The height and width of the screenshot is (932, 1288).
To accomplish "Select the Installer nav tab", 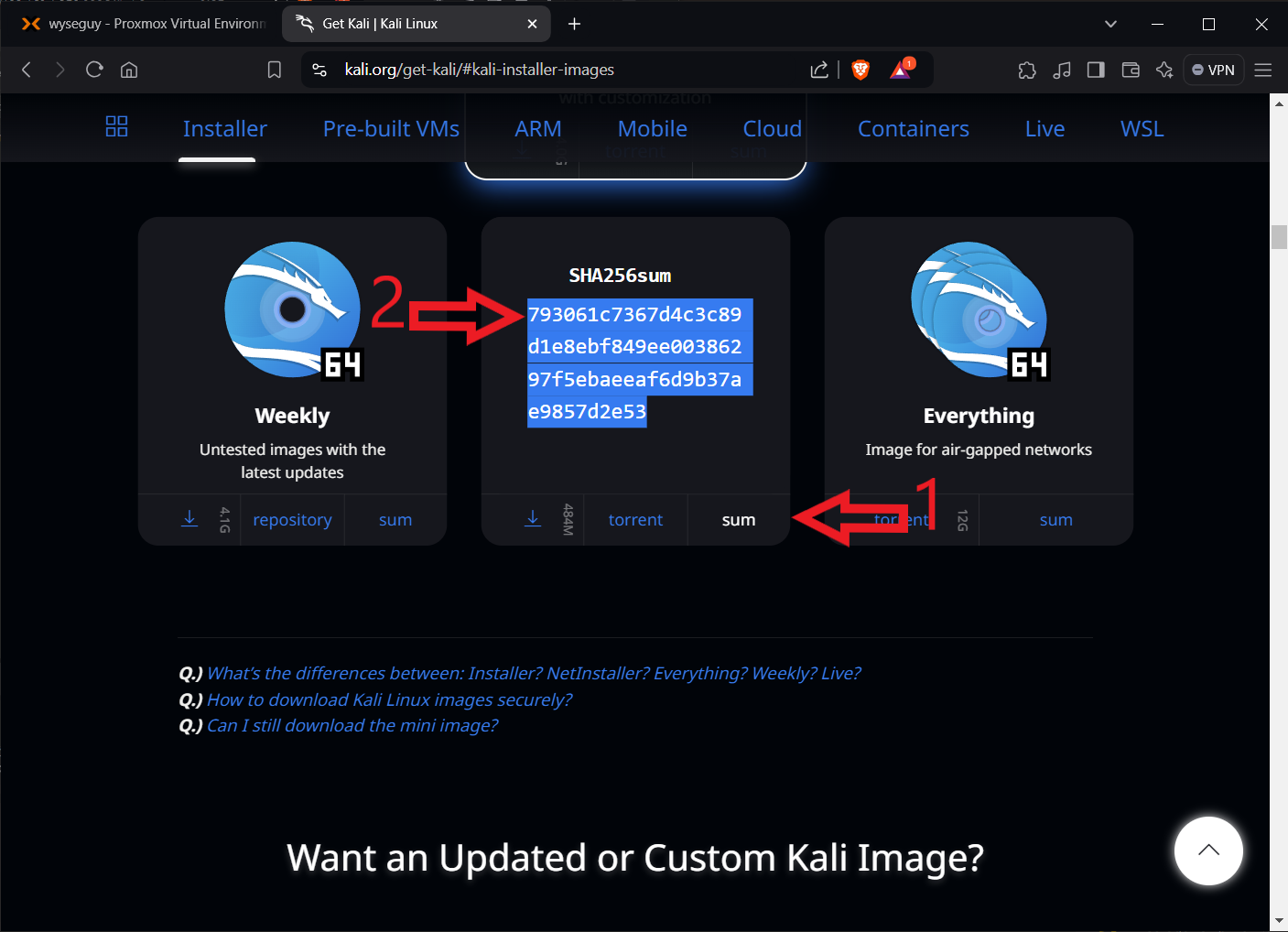I will pyautogui.click(x=225, y=129).
